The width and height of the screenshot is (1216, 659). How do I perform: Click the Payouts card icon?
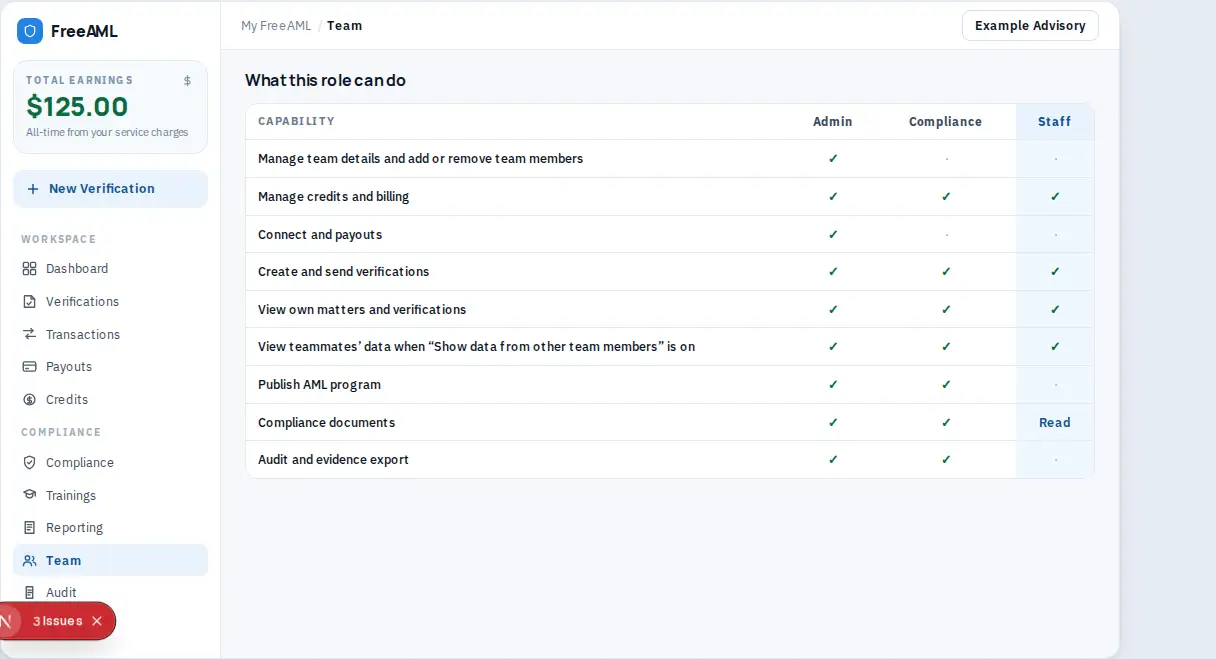29,367
